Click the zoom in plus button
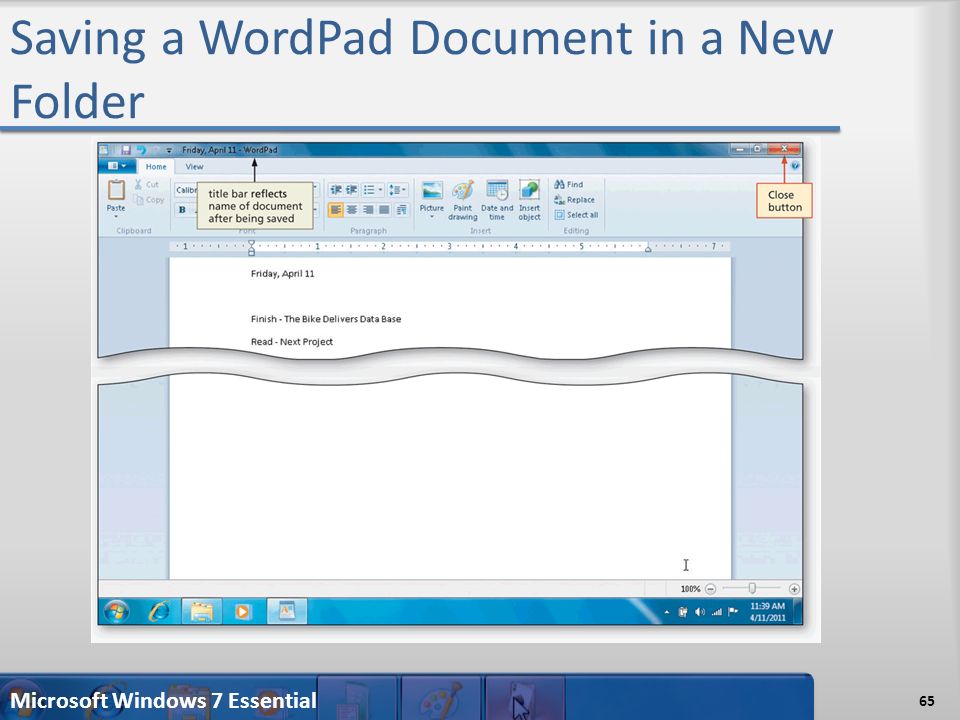Screen dimensions: 960x720 pyautogui.click(x=794, y=589)
